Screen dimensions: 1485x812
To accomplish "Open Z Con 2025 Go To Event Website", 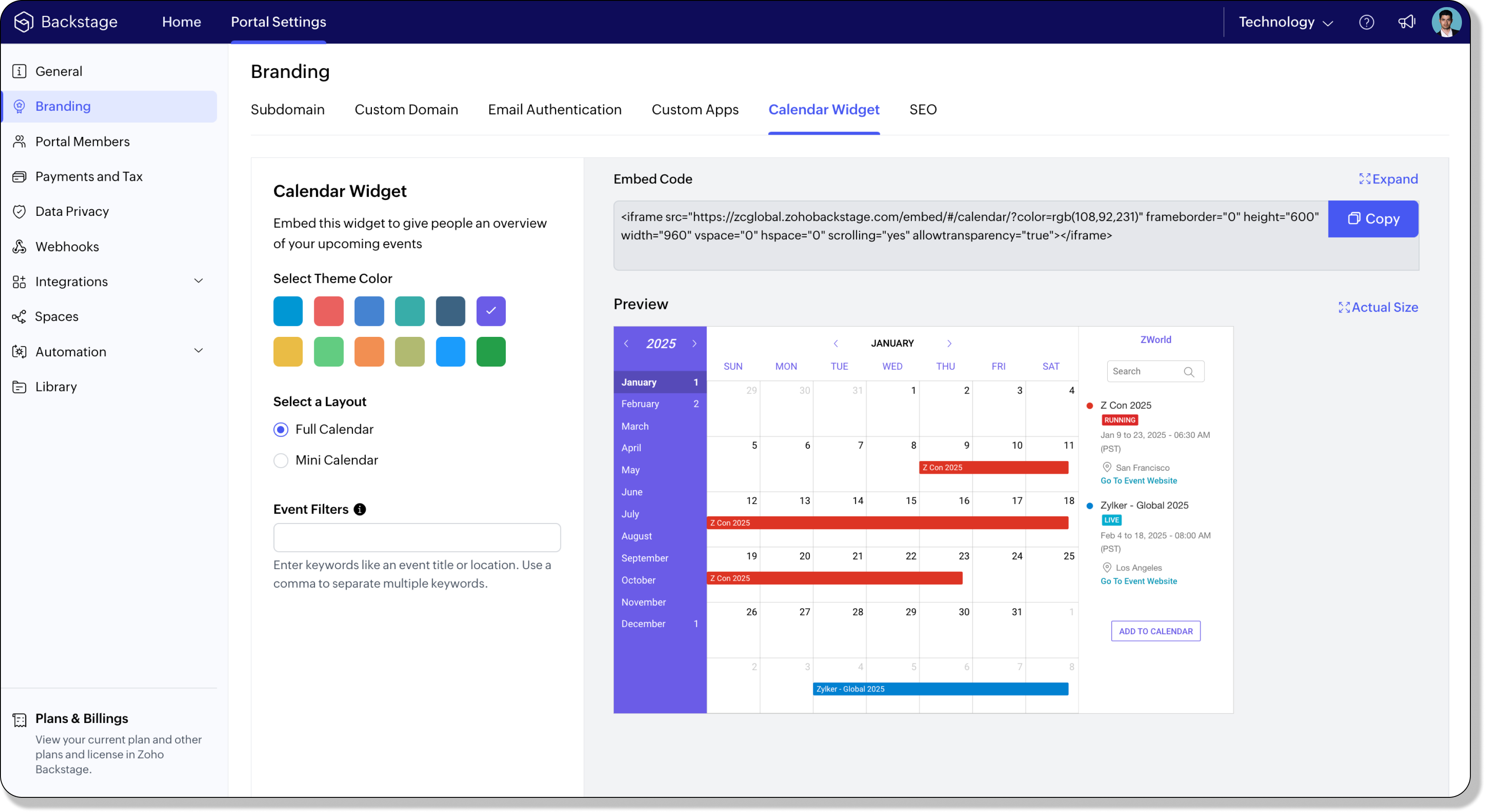I will (x=1138, y=481).
